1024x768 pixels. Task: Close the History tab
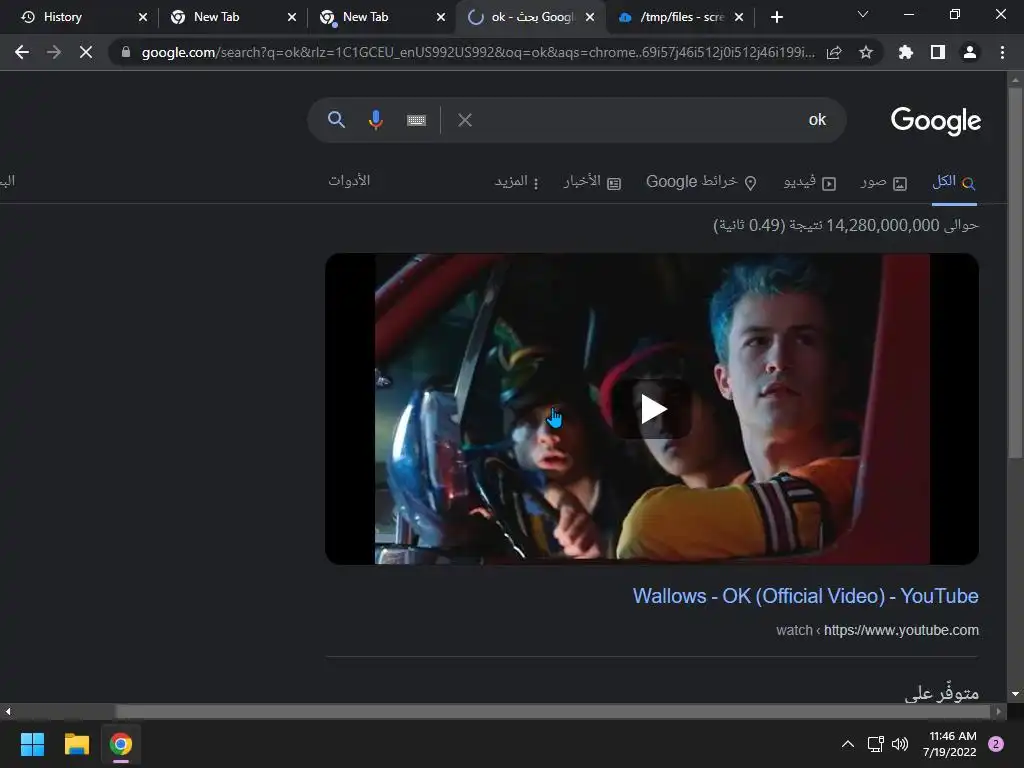click(142, 17)
